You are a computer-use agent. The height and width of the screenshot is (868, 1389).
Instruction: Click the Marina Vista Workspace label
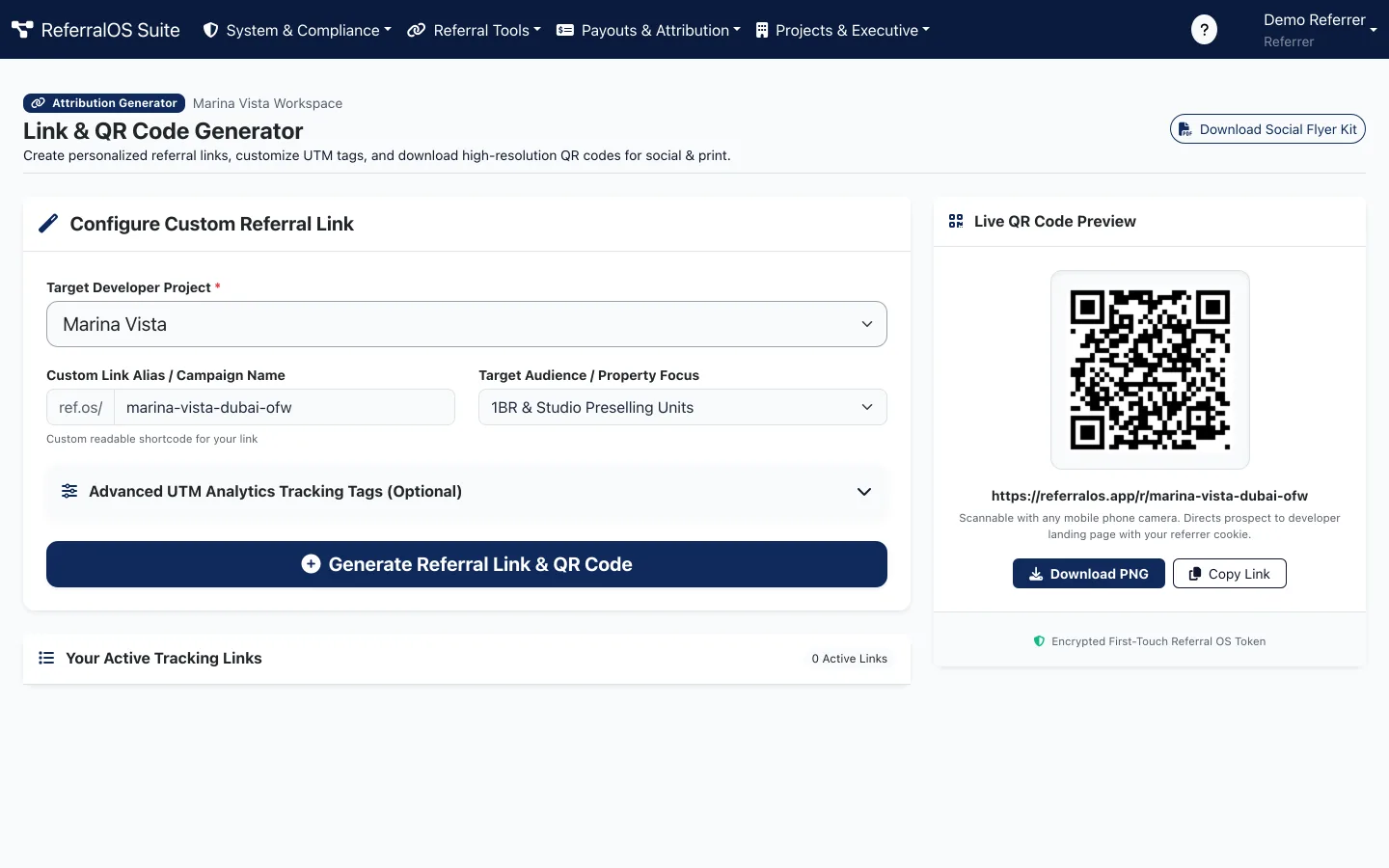pyautogui.click(x=267, y=103)
